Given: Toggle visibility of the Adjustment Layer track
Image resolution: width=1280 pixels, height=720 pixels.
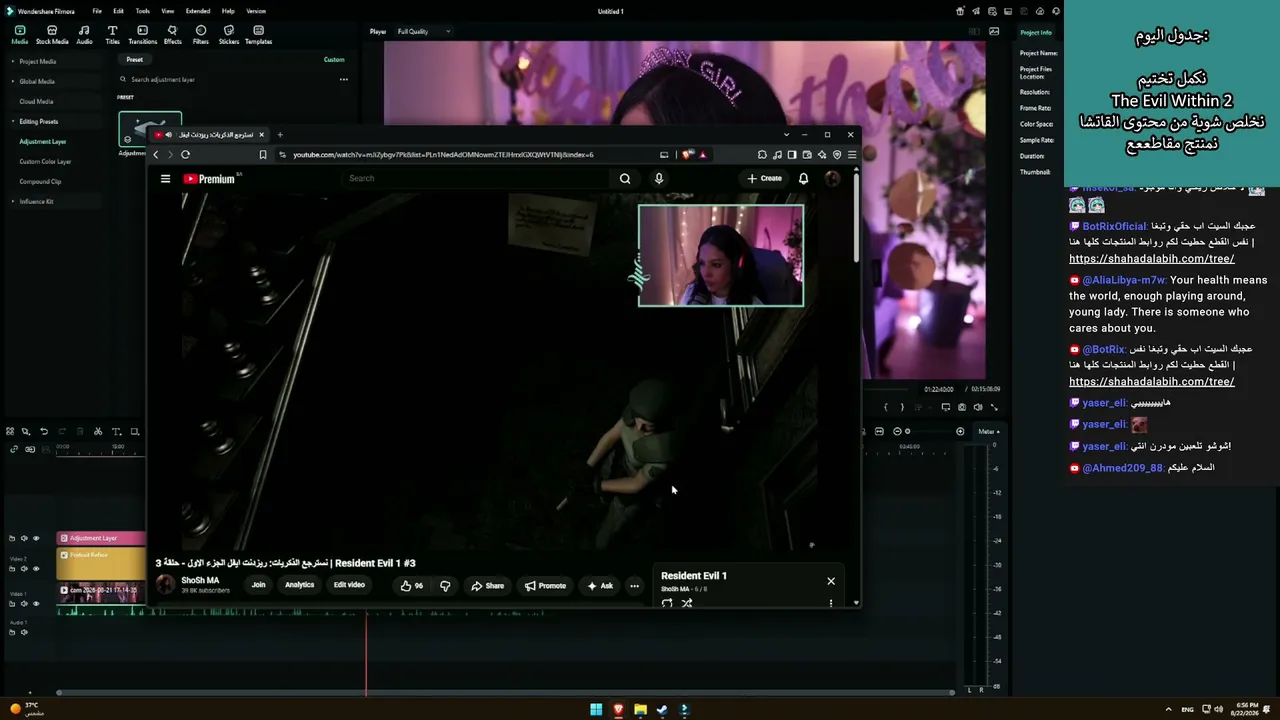Looking at the screenshot, I should coord(36,538).
